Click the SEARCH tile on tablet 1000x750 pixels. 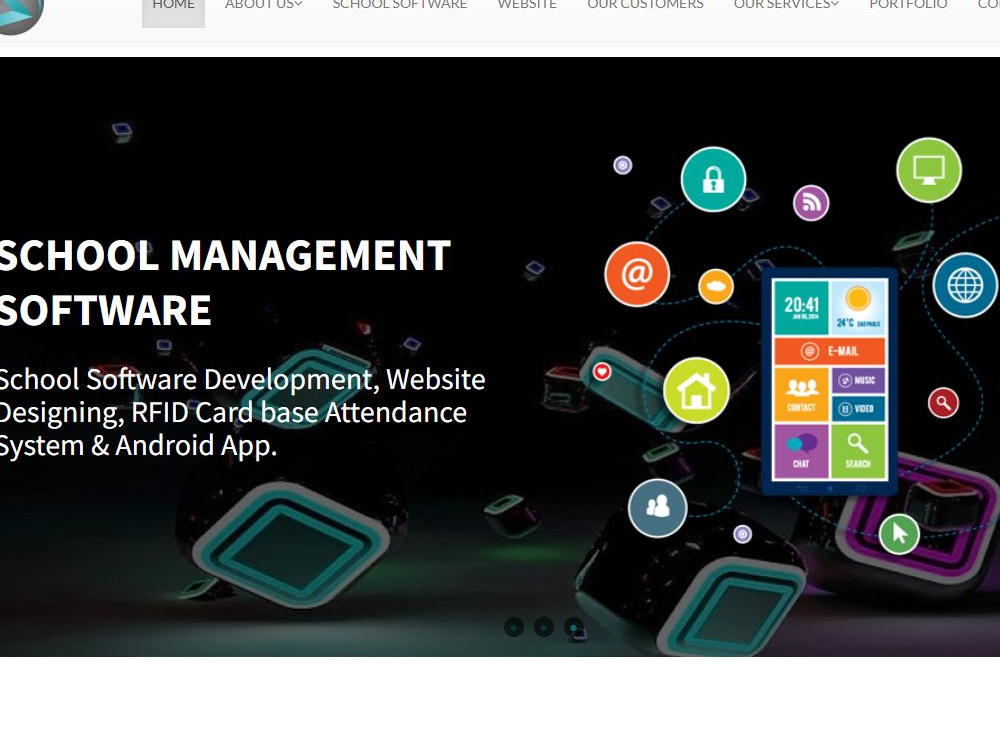point(858,452)
